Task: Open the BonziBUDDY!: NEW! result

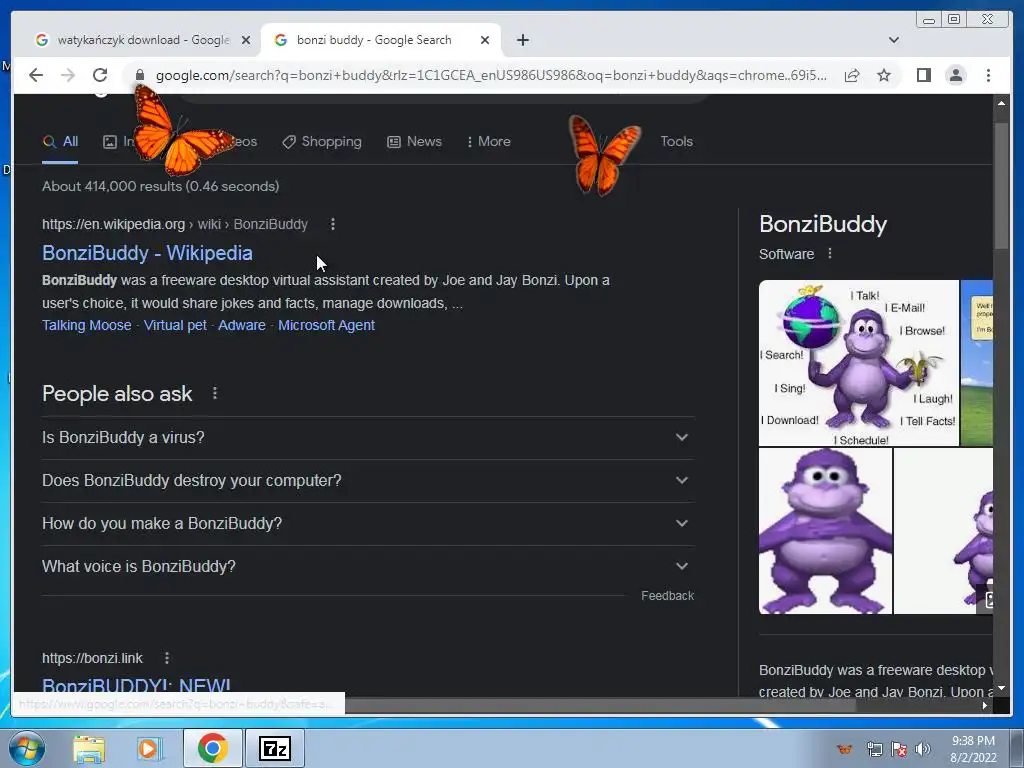Action: pyautogui.click(x=136, y=686)
